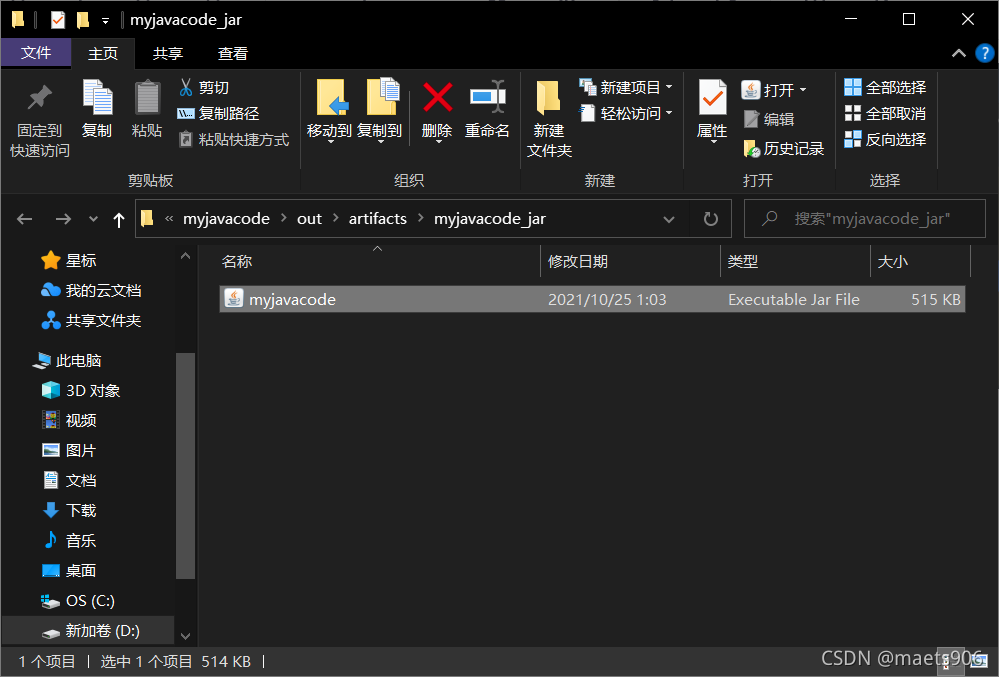This screenshot has width=999, height=677.
Task: Switch to Home (主页) tab
Action: click(x=103, y=53)
